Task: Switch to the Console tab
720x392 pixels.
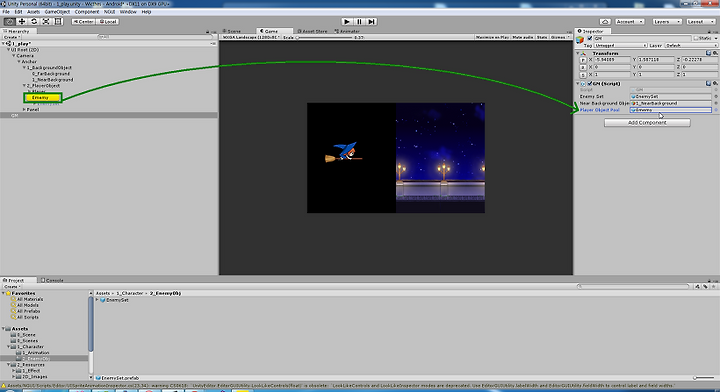Action: coord(52,280)
